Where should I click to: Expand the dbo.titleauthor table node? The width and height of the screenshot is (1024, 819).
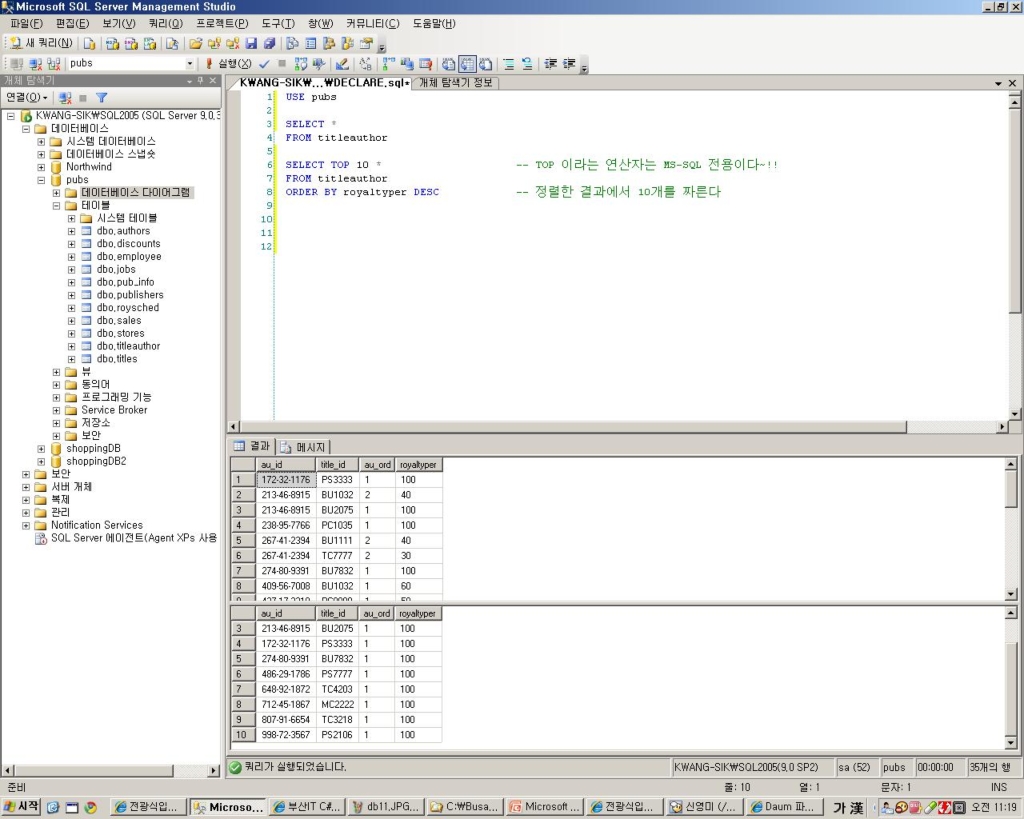71,346
